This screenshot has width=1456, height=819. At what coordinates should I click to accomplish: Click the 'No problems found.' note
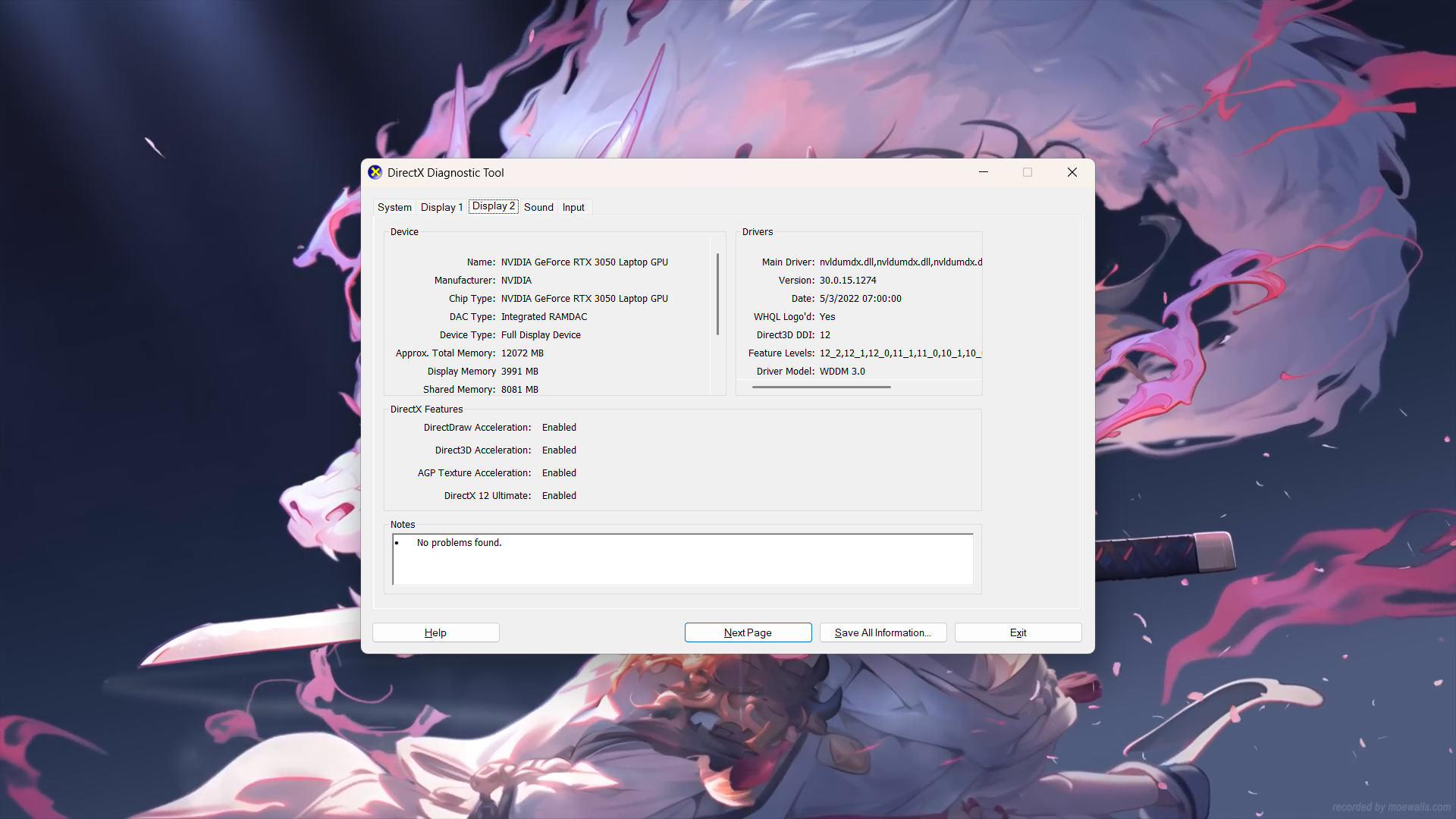click(x=459, y=543)
